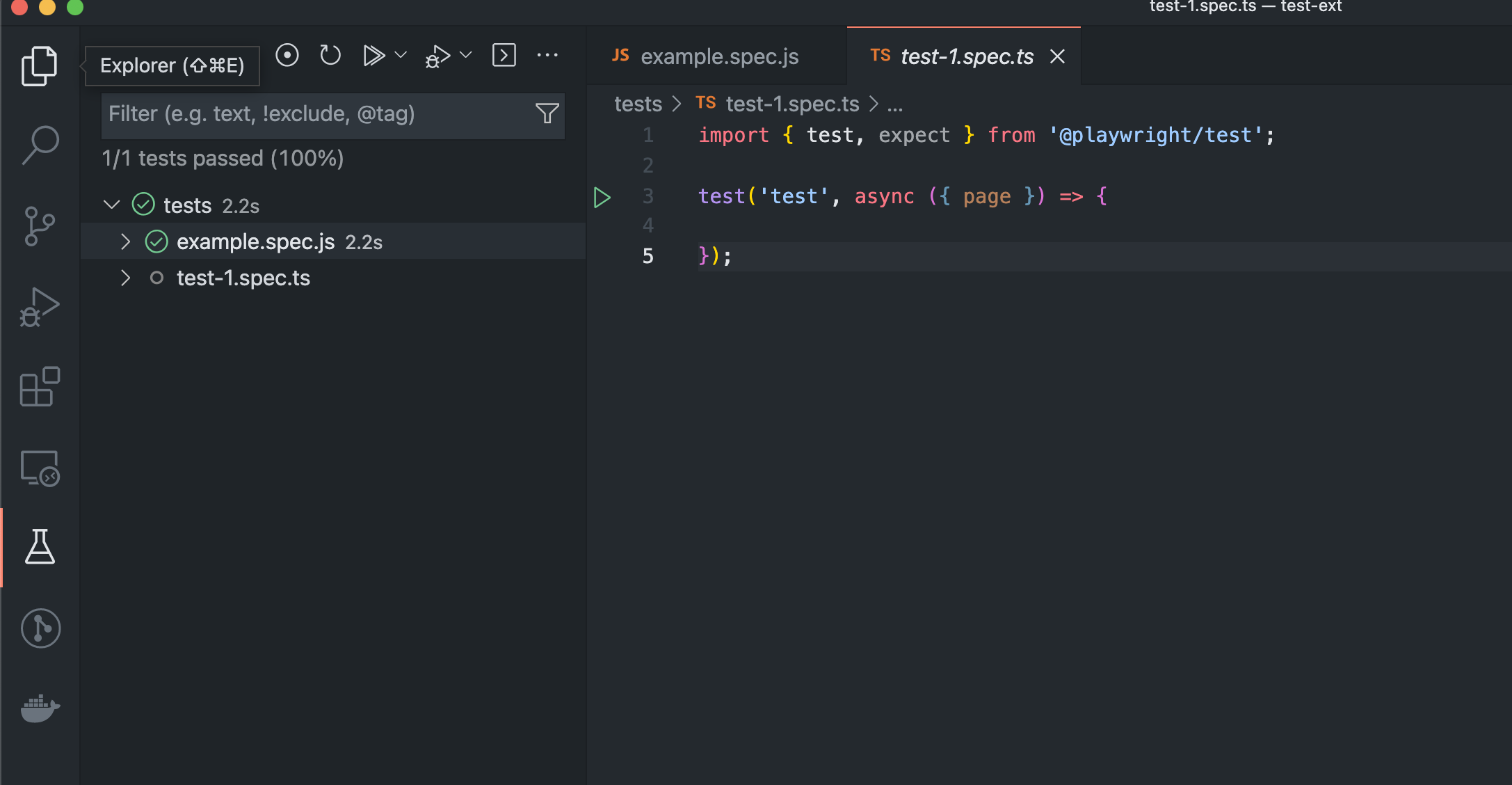This screenshot has height=785, width=1512.
Task: Close the test-1.spec.ts tab
Action: (x=1057, y=56)
